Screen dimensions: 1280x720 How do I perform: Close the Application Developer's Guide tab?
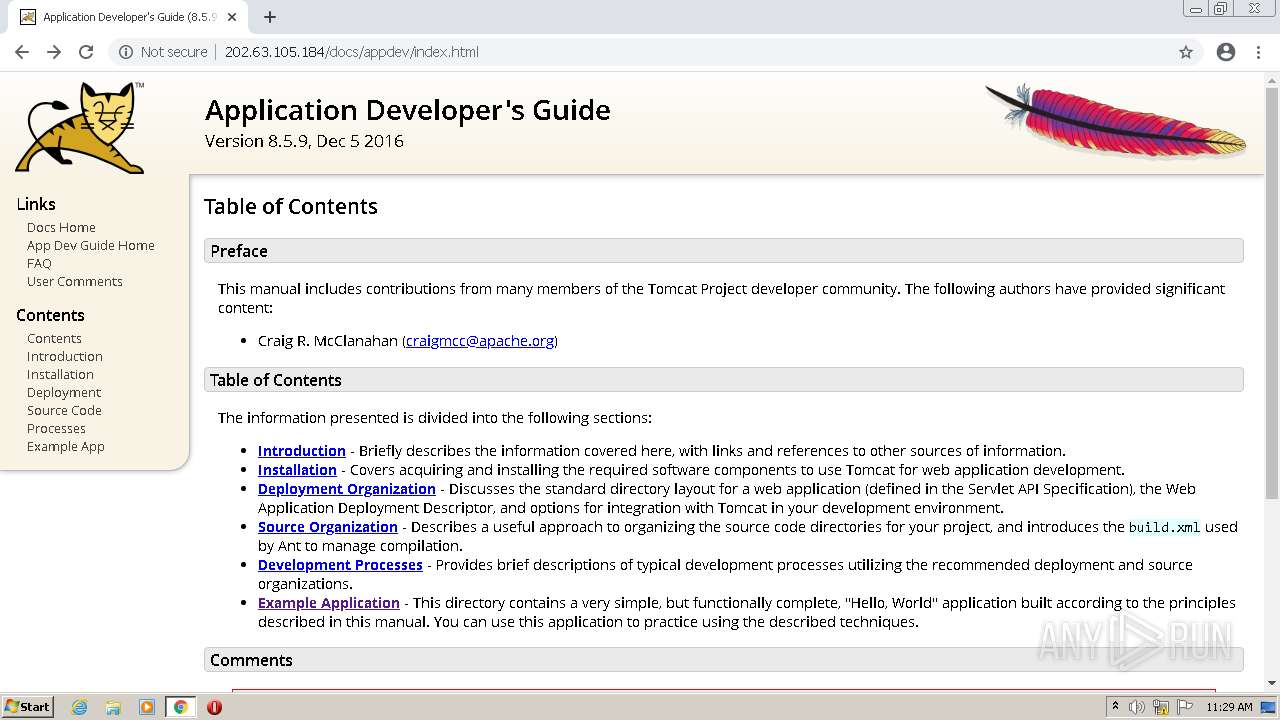coord(233,17)
